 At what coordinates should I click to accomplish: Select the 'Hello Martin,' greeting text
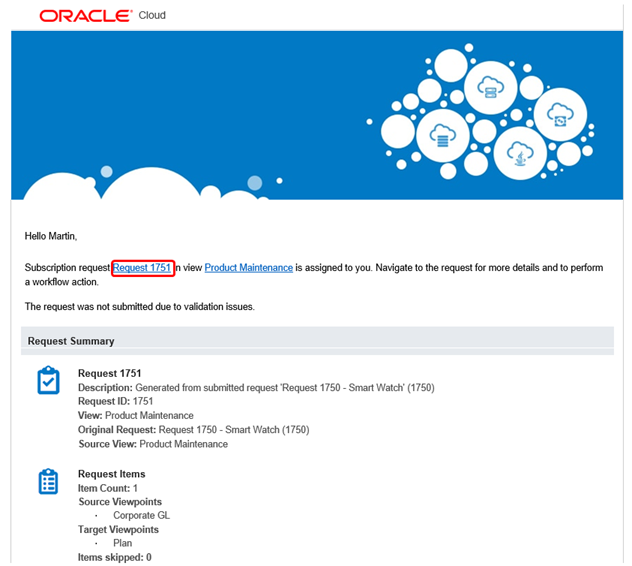click(51, 236)
